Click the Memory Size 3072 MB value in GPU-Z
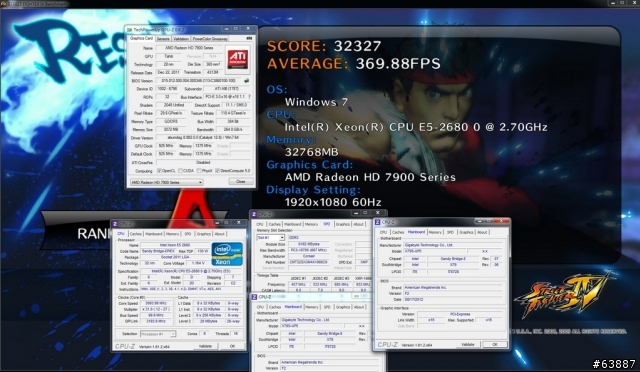This screenshot has height=372, width=640. [171, 129]
